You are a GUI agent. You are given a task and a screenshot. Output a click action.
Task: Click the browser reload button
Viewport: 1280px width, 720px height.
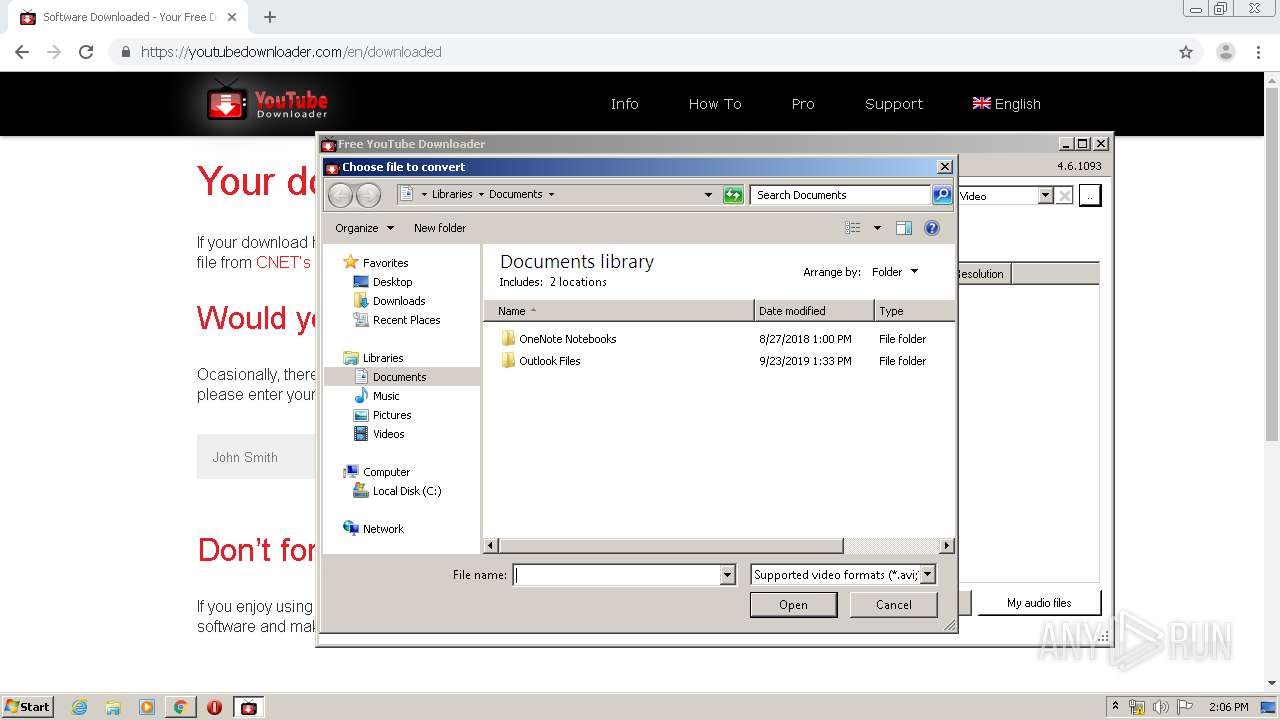(86, 52)
